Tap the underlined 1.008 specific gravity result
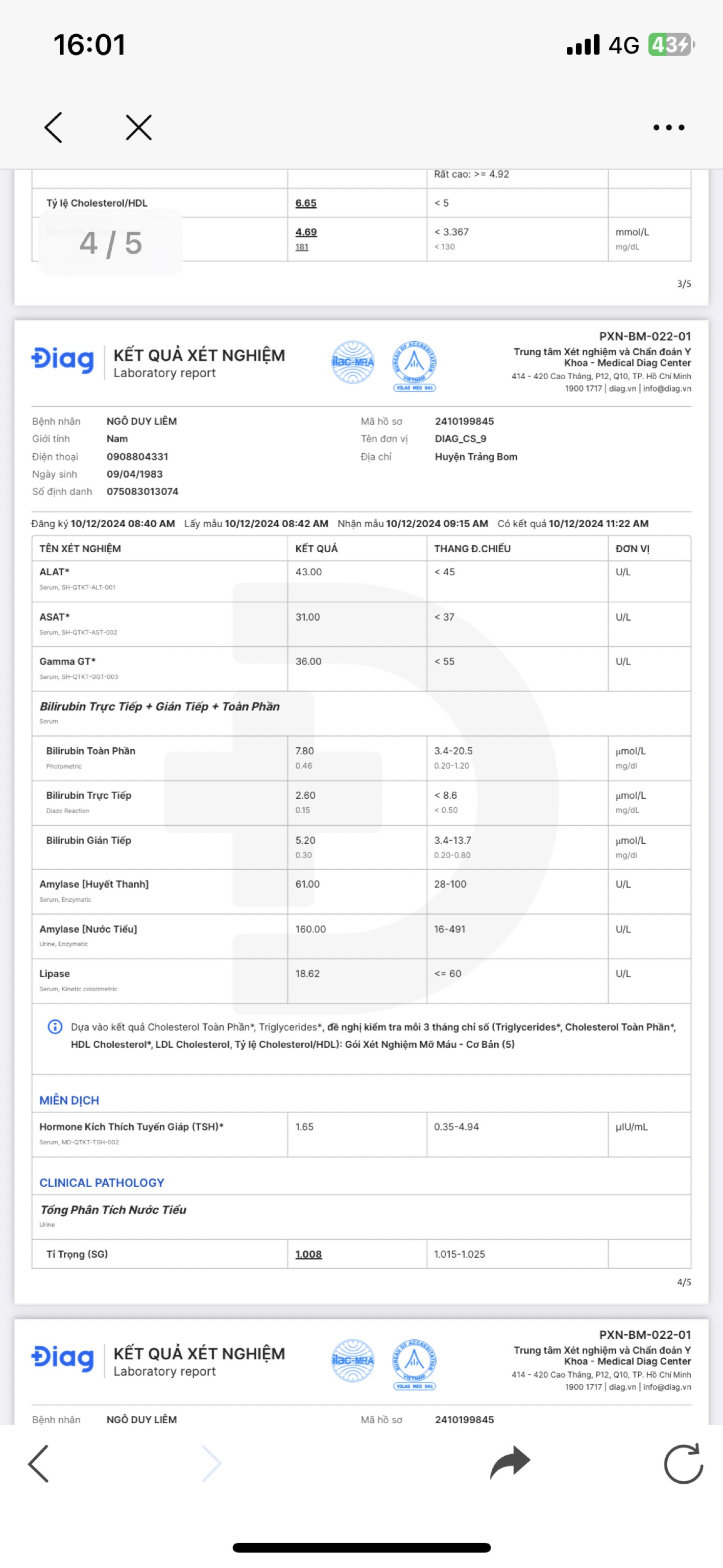This screenshot has width=723, height=1568. [x=308, y=1254]
